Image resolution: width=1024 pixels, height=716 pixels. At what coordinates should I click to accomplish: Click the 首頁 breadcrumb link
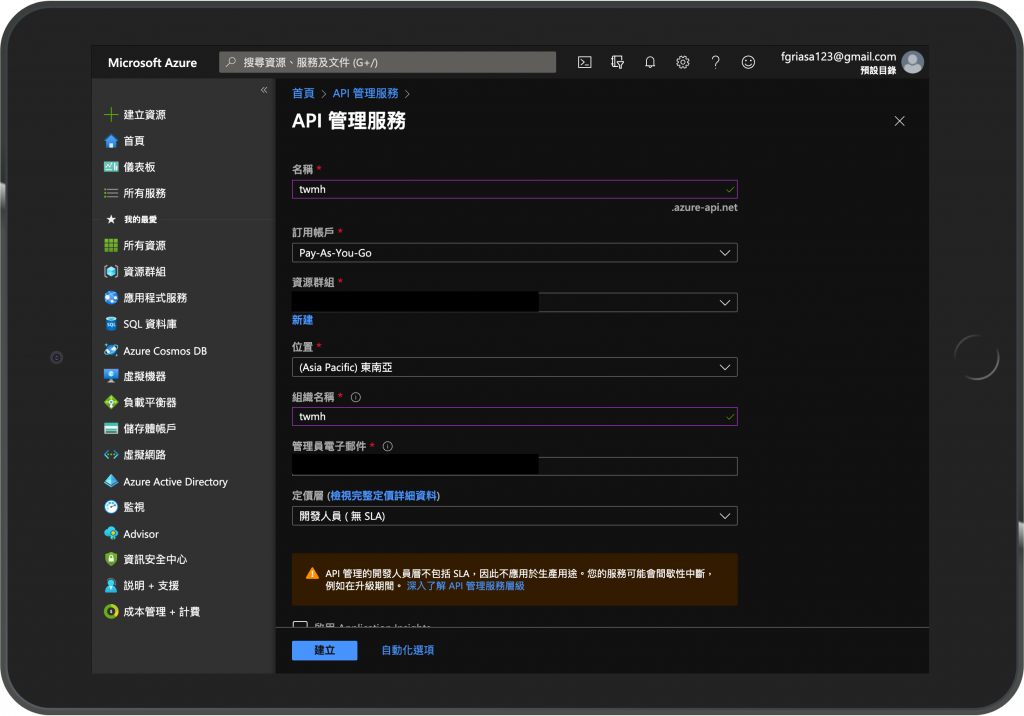click(303, 93)
